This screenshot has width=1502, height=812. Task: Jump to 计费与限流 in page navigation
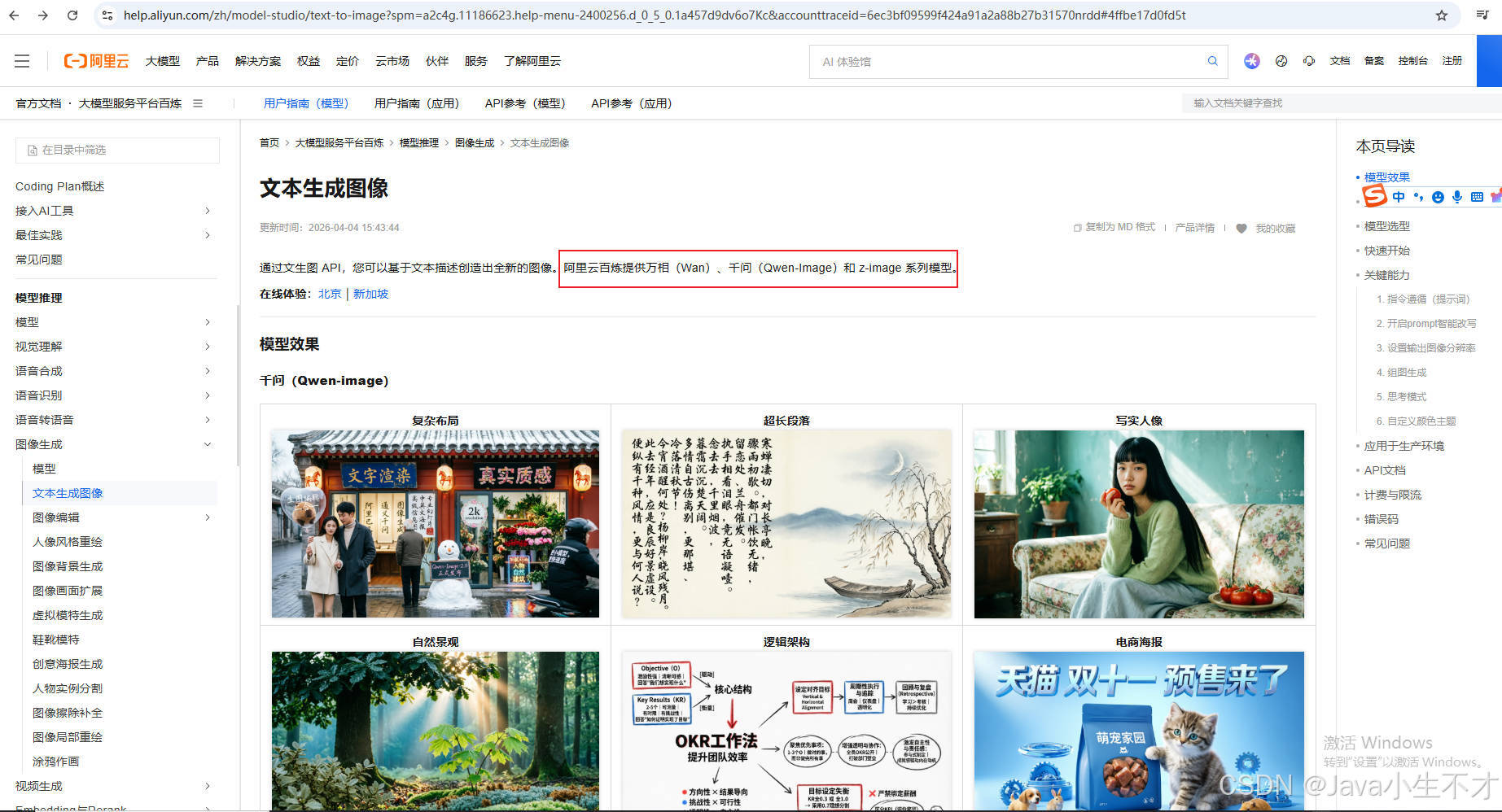pyautogui.click(x=1393, y=495)
